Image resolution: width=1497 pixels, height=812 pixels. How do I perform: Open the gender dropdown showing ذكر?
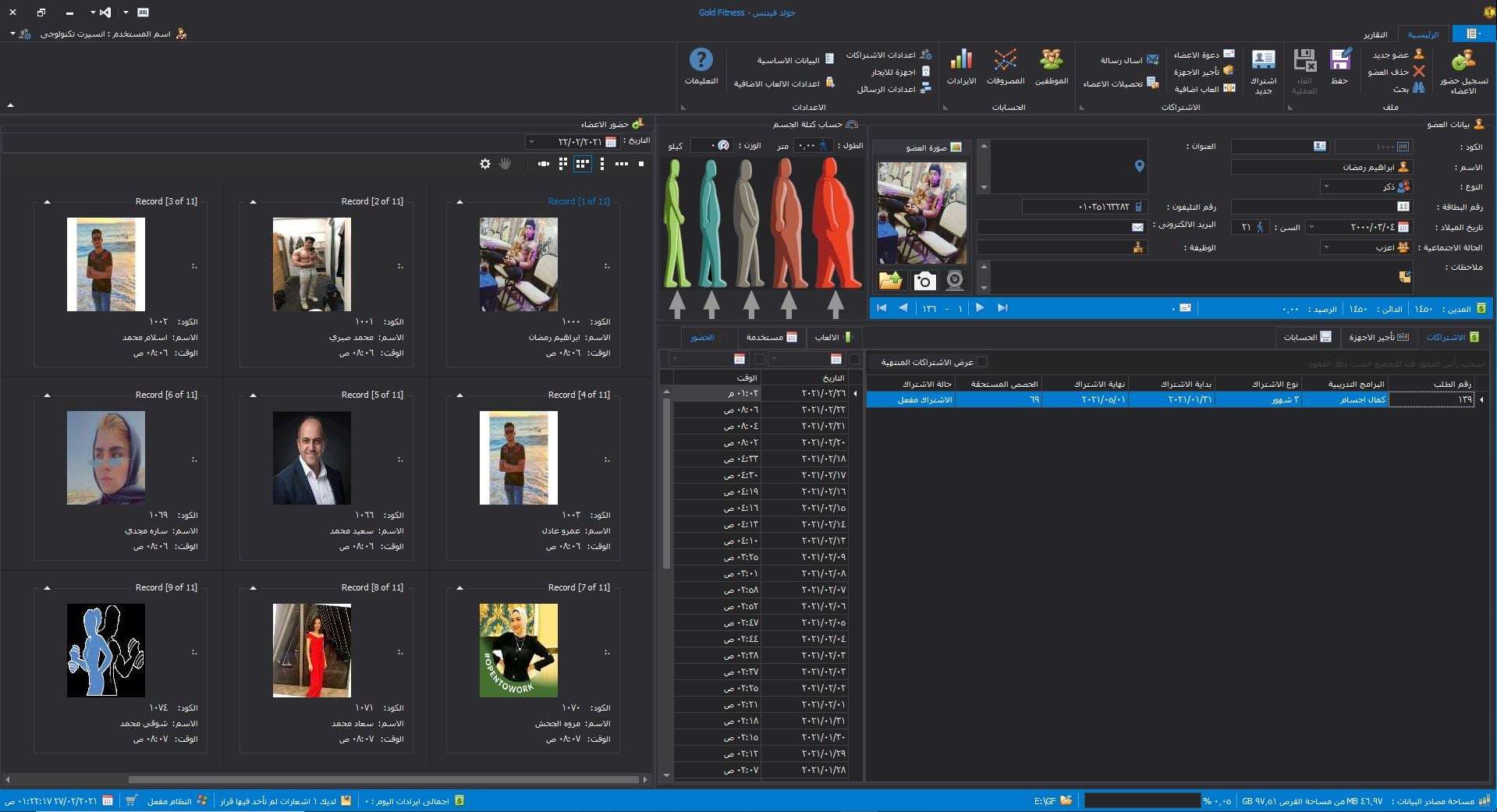pos(1326,187)
